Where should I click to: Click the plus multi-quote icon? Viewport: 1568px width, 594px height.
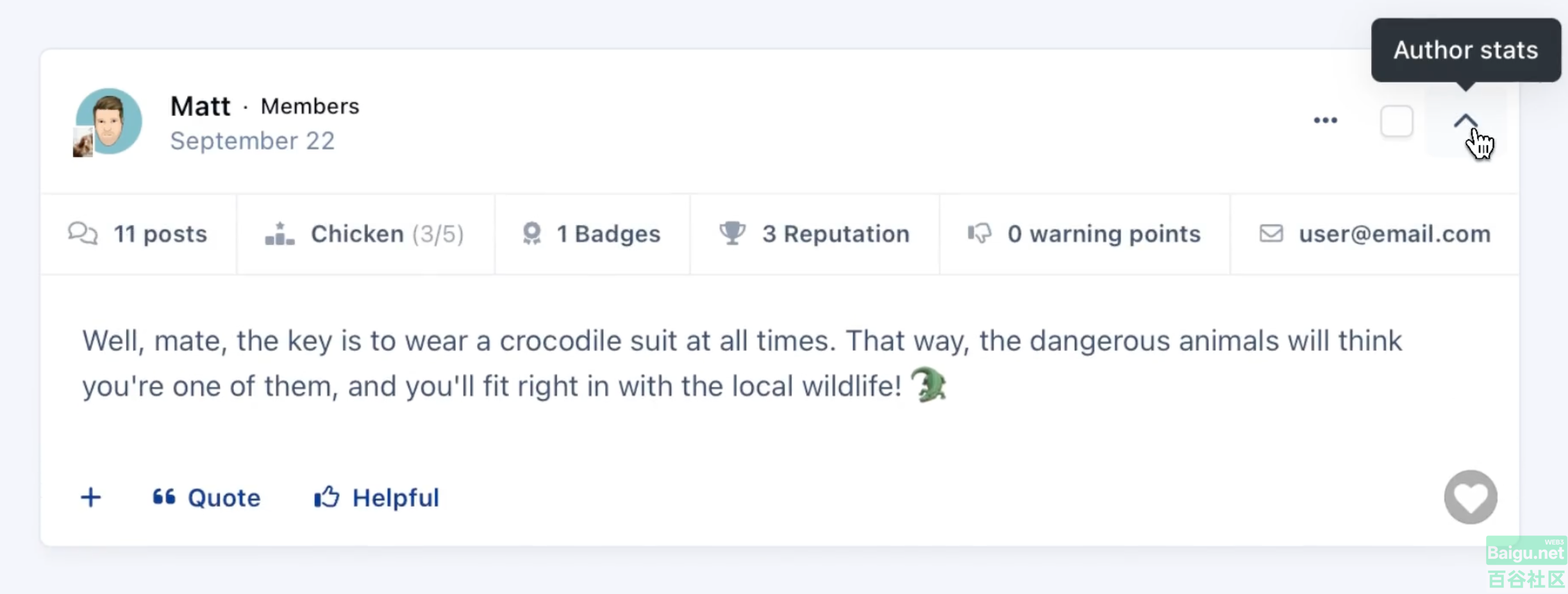point(91,497)
